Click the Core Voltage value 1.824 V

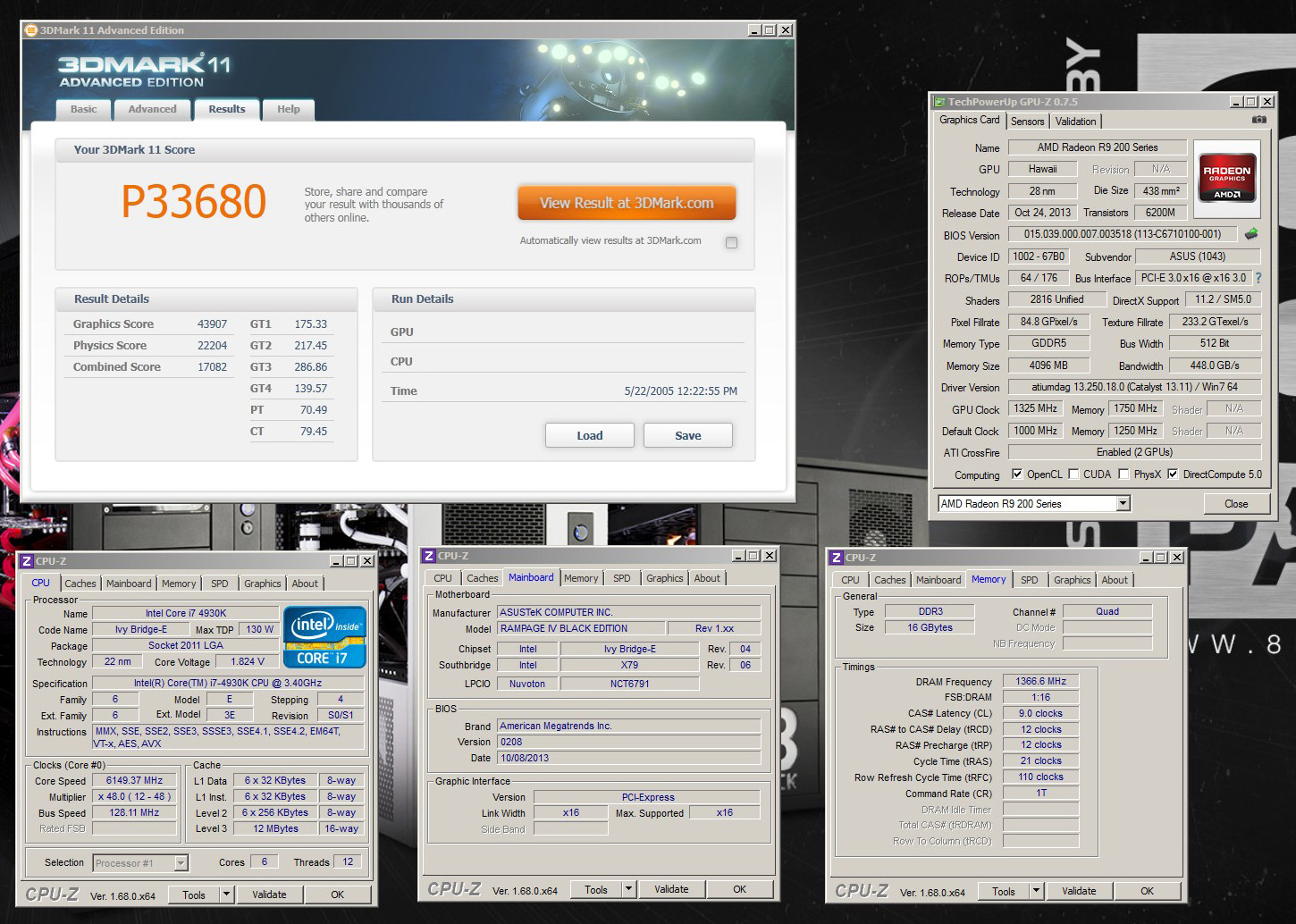pos(248,661)
